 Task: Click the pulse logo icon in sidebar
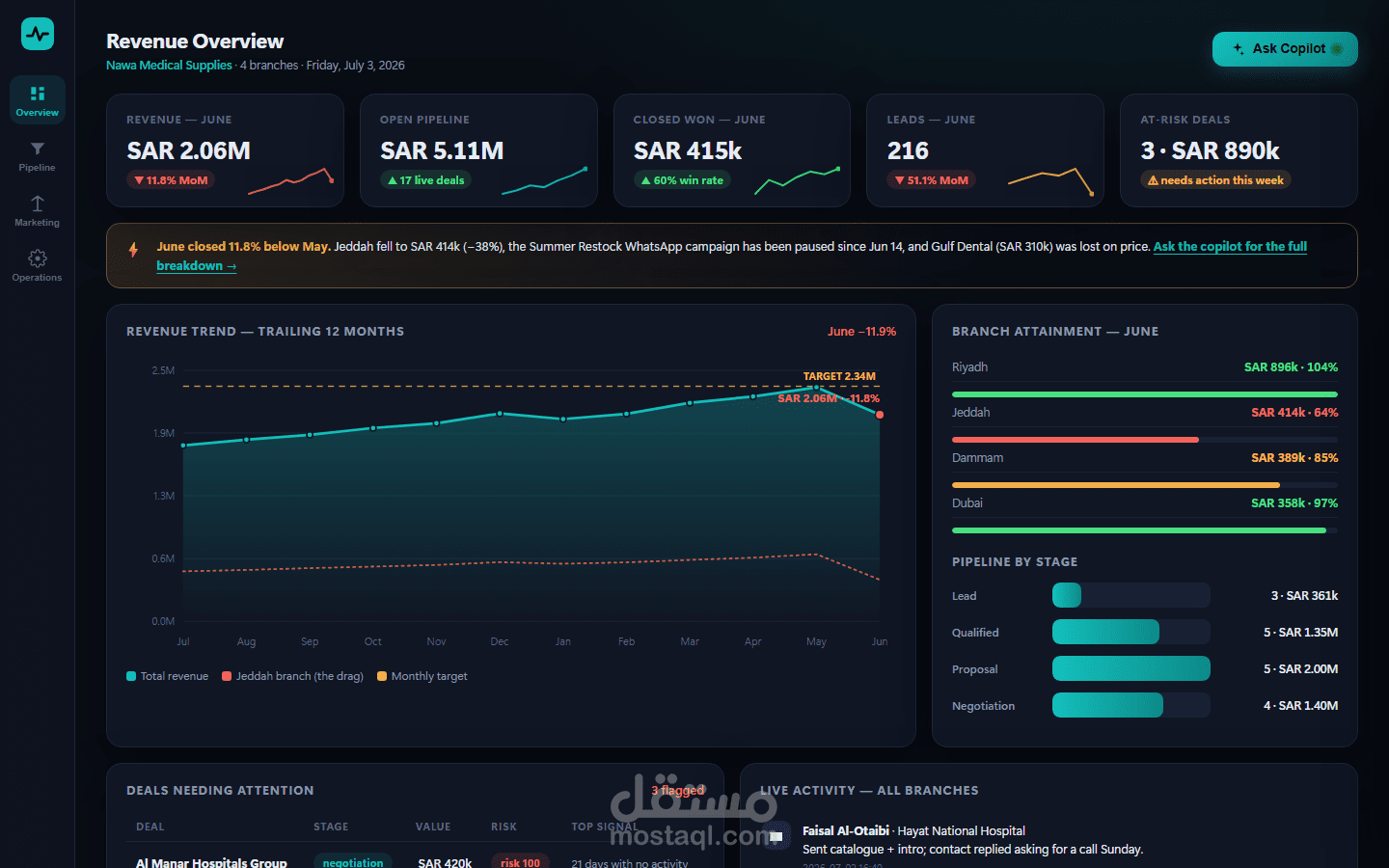[38, 34]
